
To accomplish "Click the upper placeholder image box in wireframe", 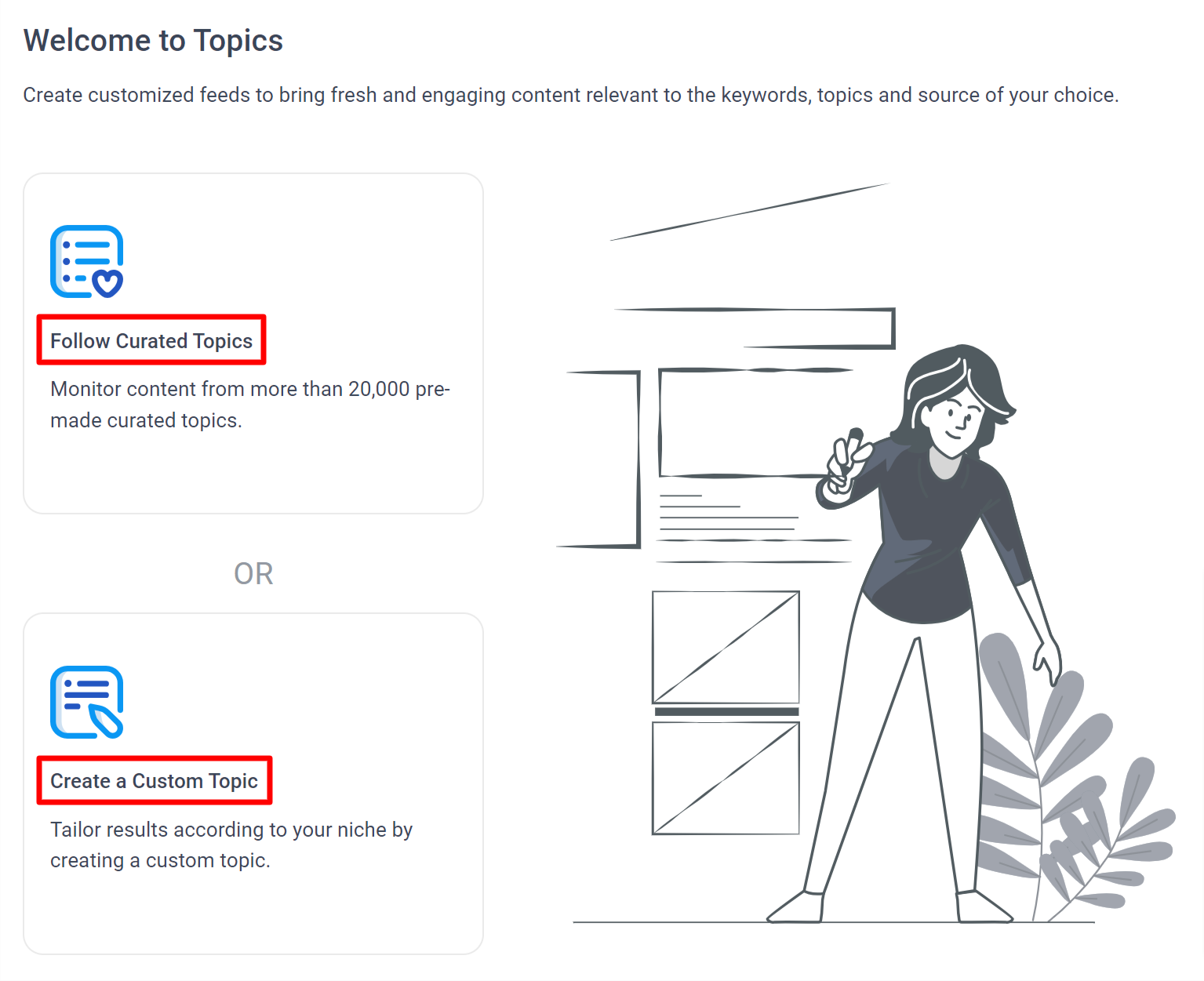I will coord(726,647).
